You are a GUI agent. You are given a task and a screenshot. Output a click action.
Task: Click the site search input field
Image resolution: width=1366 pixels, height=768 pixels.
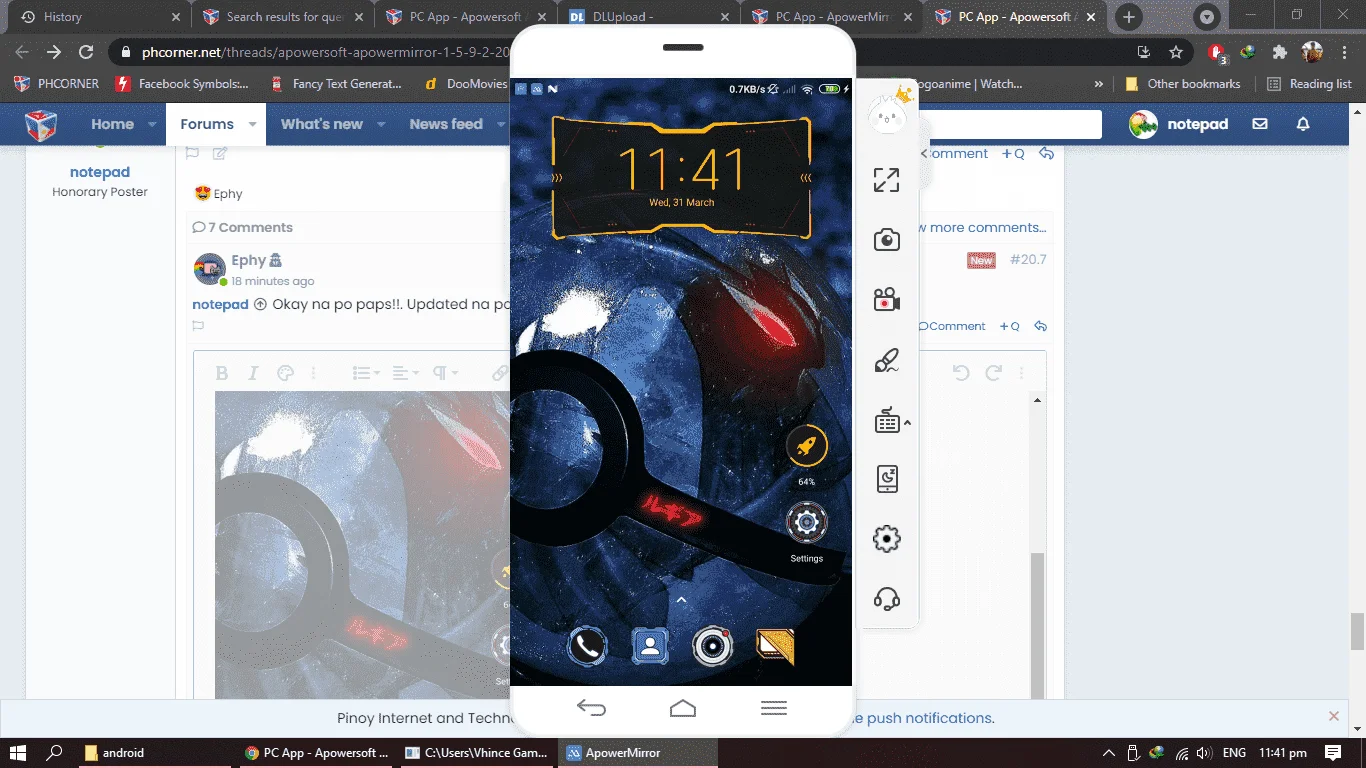tap(1010, 124)
